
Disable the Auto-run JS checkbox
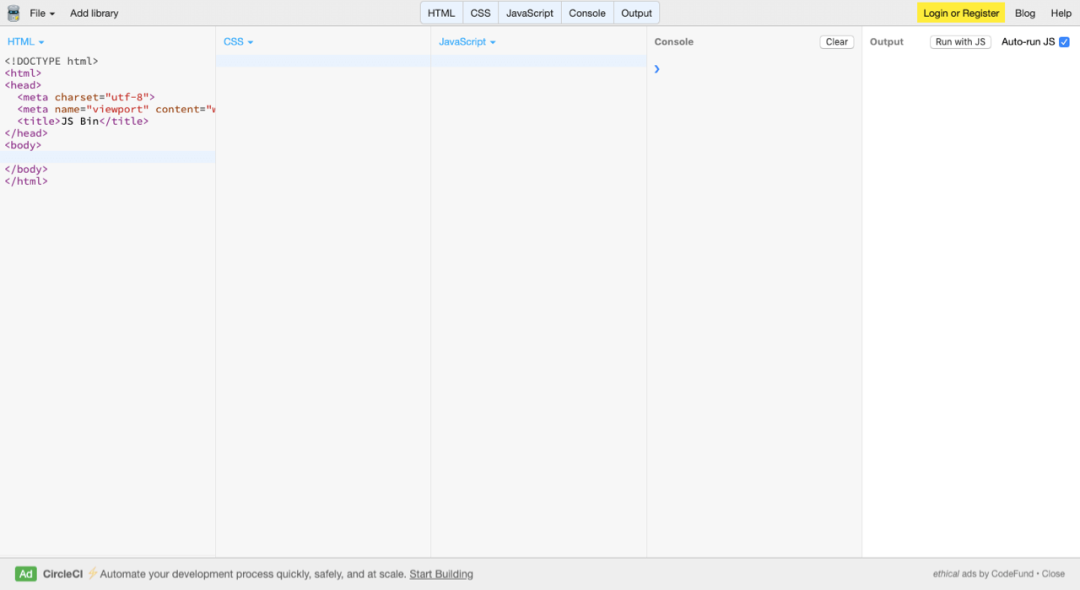point(1064,42)
